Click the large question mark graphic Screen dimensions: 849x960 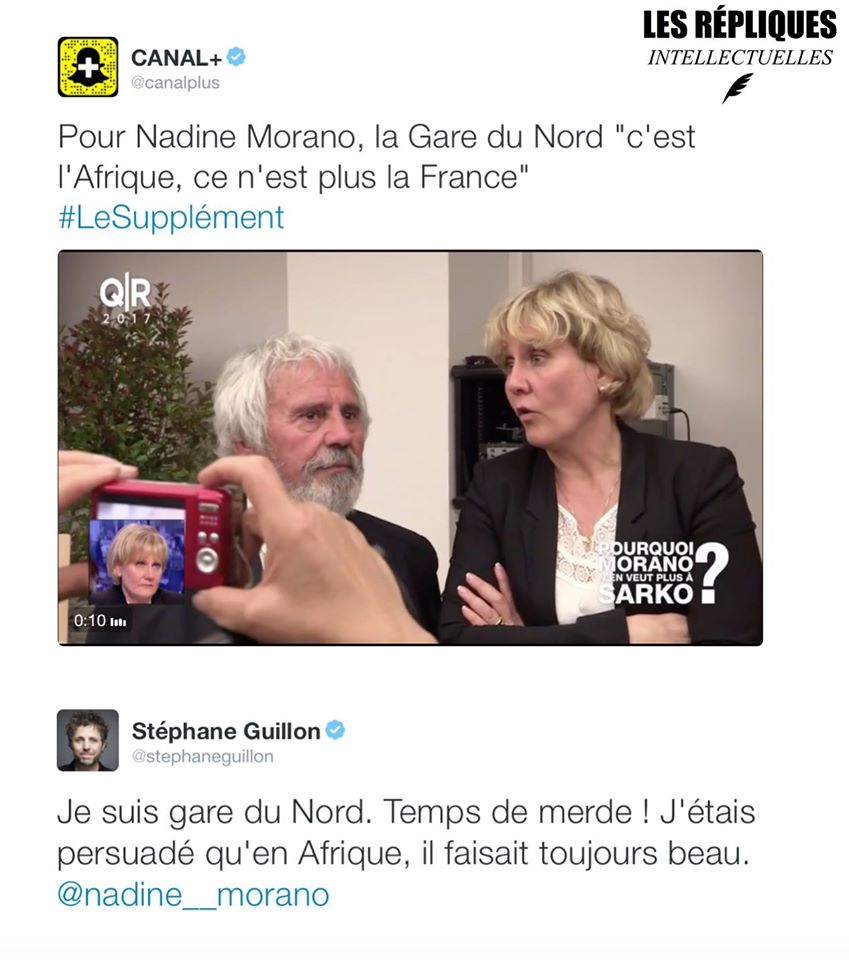[x=712, y=574]
